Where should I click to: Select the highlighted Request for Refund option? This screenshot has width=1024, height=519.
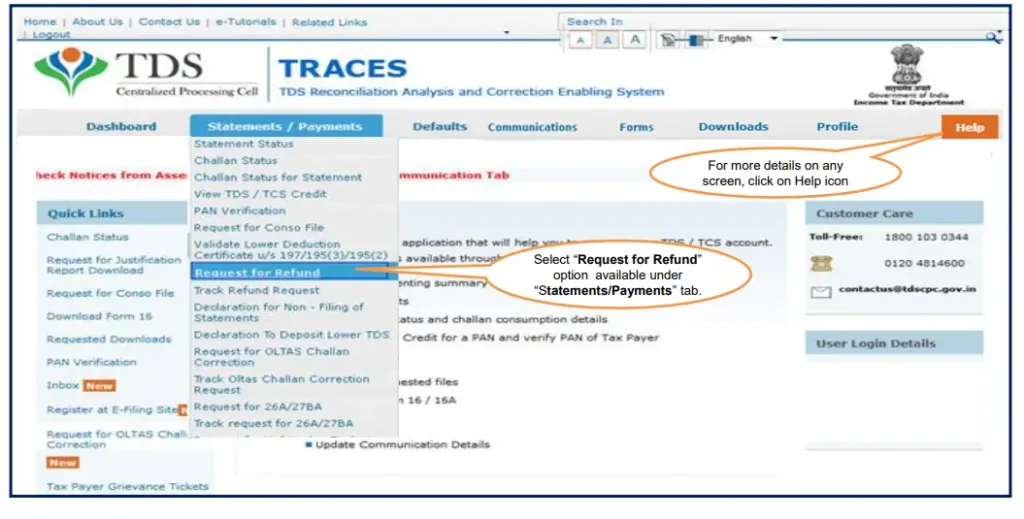tap(289, 272)
